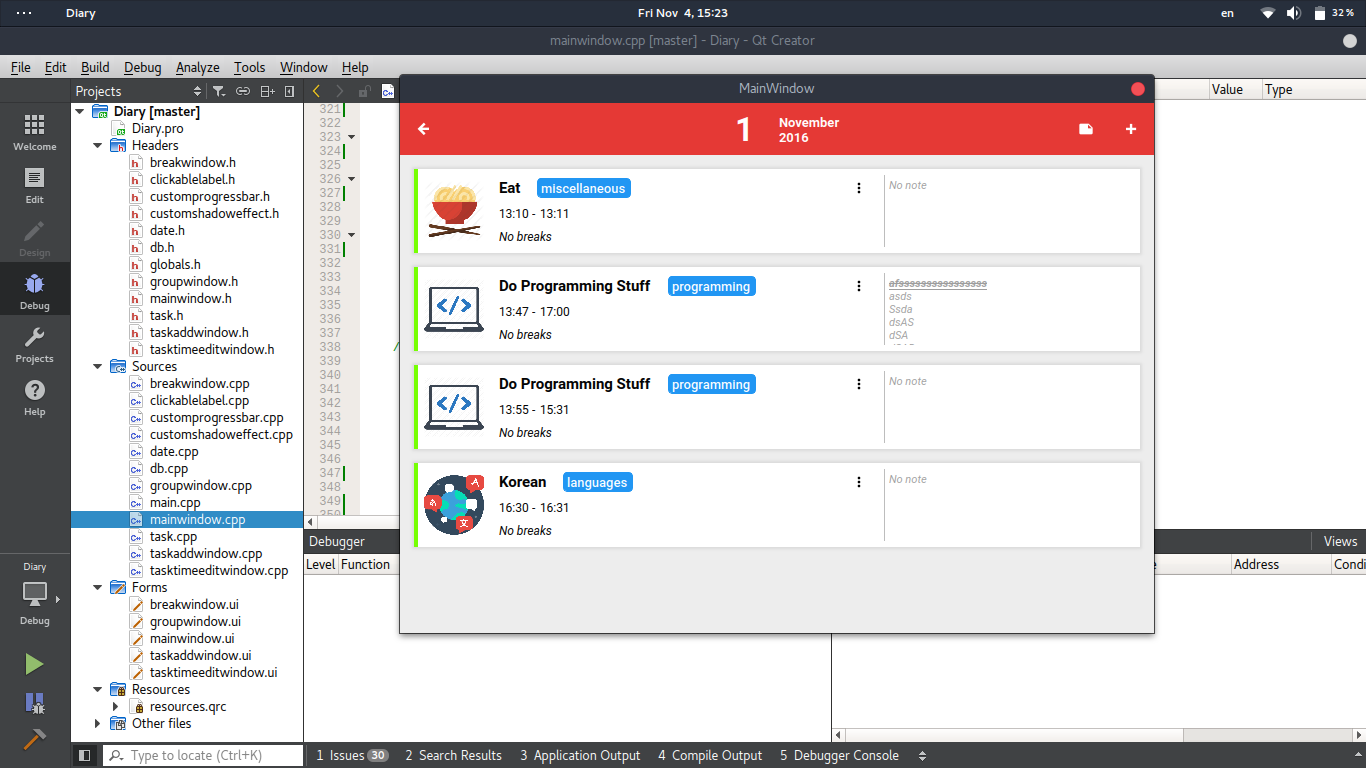The width and height of the screenshot is (1366, 768).
Task: Open the Debug menu in the menu bar
Action: point(143,67)
